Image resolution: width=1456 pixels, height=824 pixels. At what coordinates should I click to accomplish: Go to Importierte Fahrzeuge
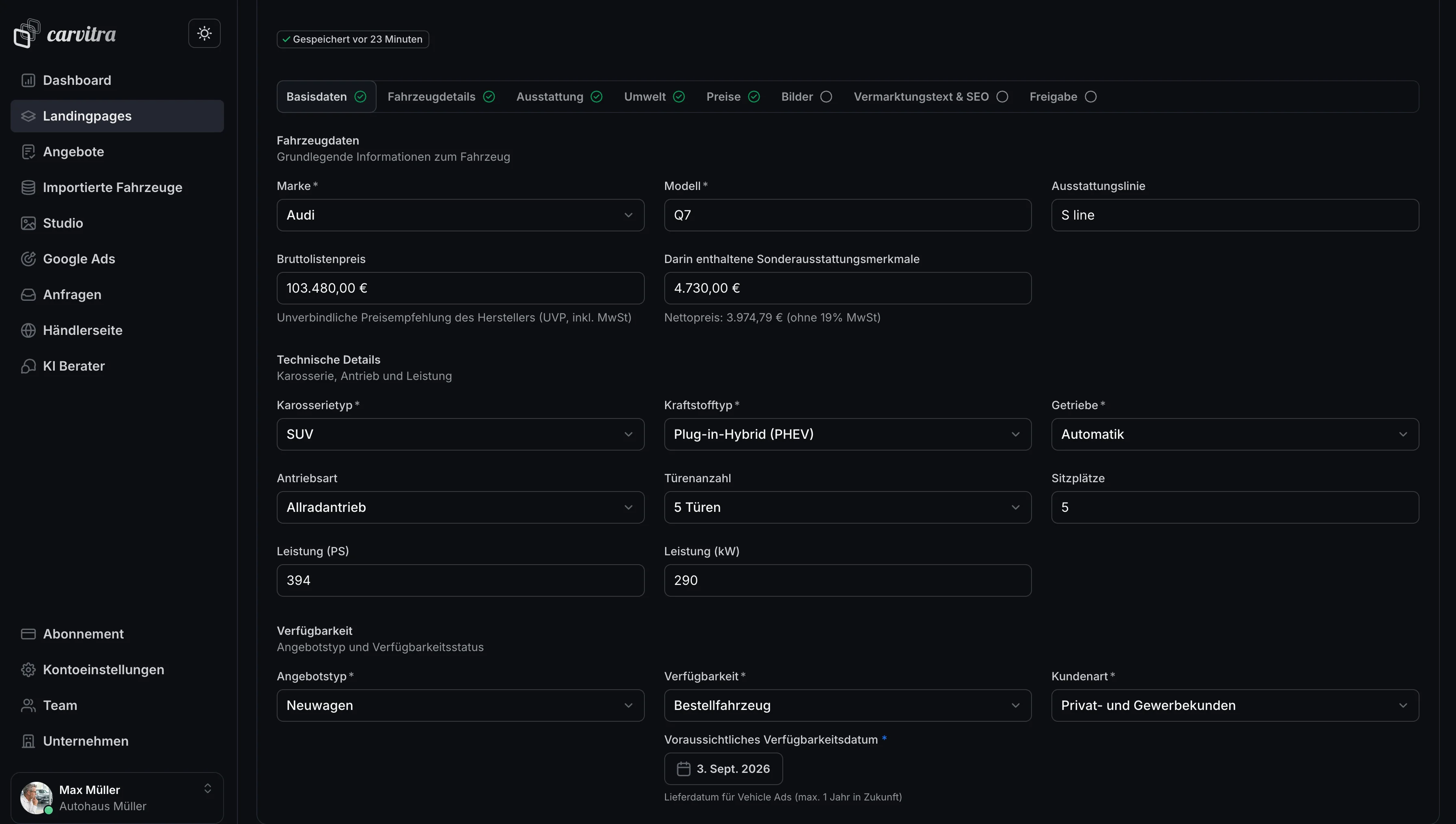coord(117,187)
